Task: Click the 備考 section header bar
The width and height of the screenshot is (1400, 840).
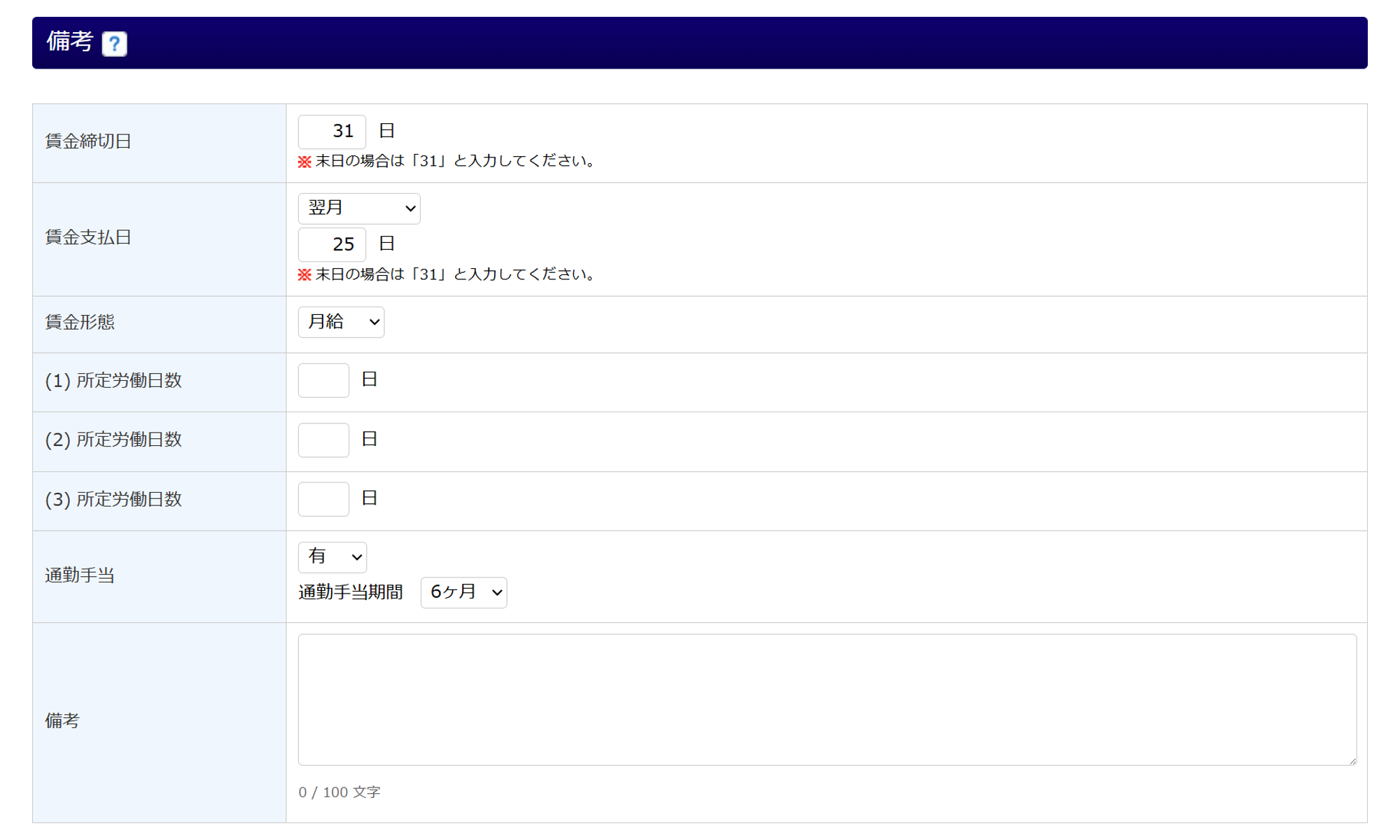Action: (700, 43)
